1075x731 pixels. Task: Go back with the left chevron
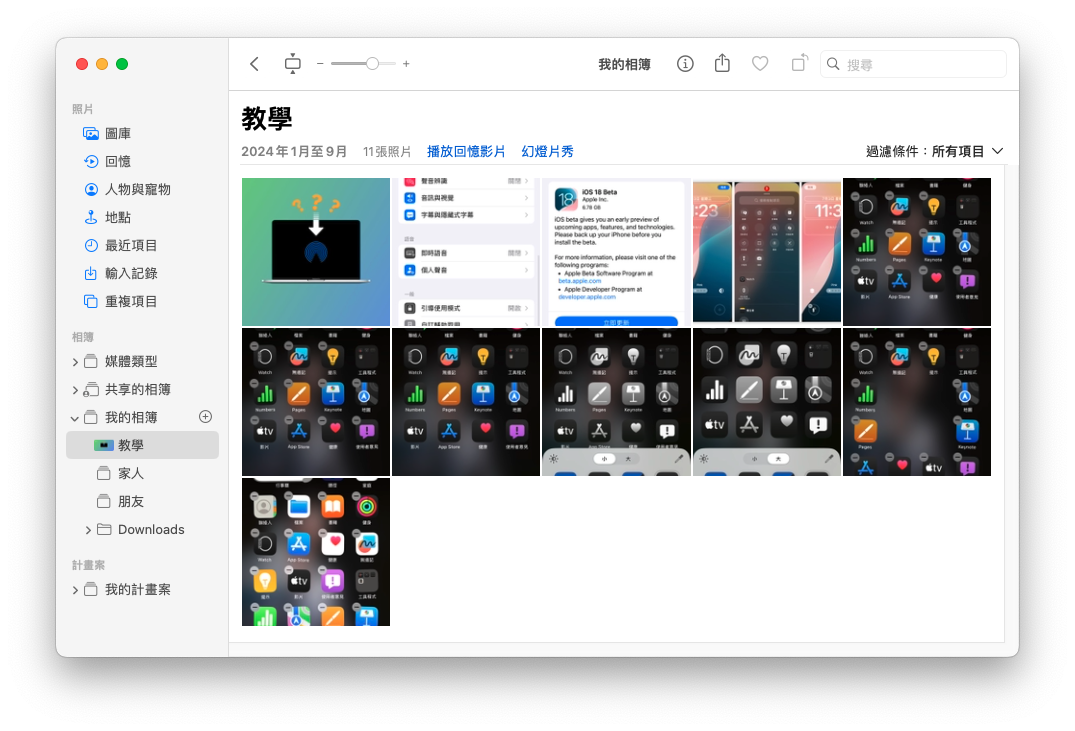tap(254, 64)
